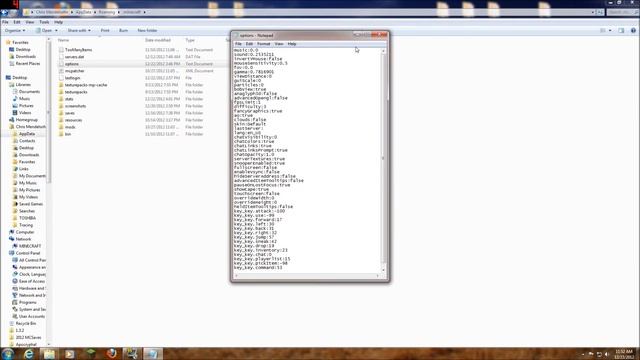Image resolution: width=640 pixels, height=360 pixels.
Task: Select the options text file icon
Action: pyautogui.click(x=61, y=64)
